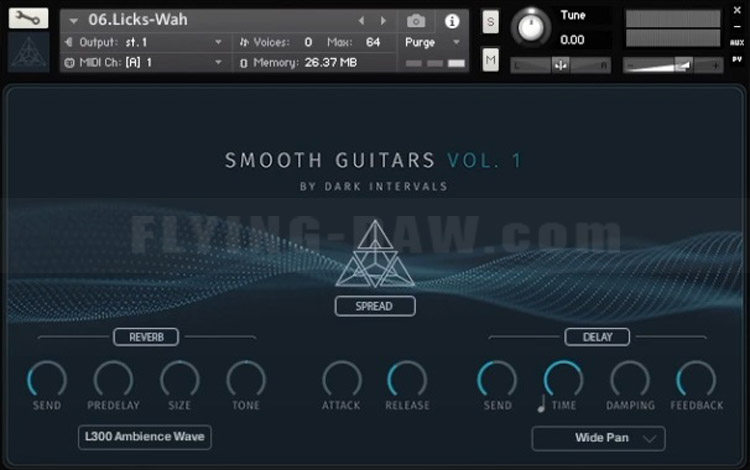This screenshot has height=470, width=750.
Task: Click the PREDELAY knob
Action: pyautogui.click(x=113, y=380)
